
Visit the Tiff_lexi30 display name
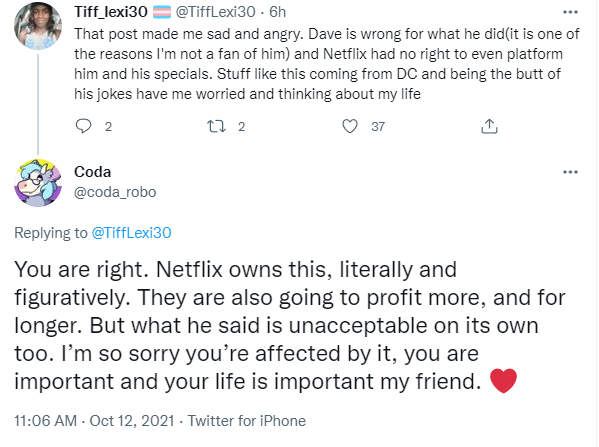click(x=111, y=12)
